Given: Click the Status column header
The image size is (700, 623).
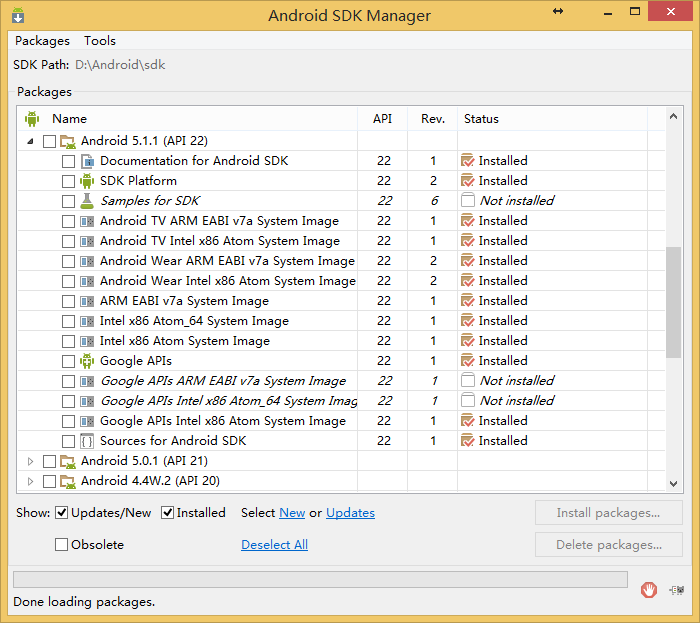Looking at the screenshot, I should tap(553, 119).
